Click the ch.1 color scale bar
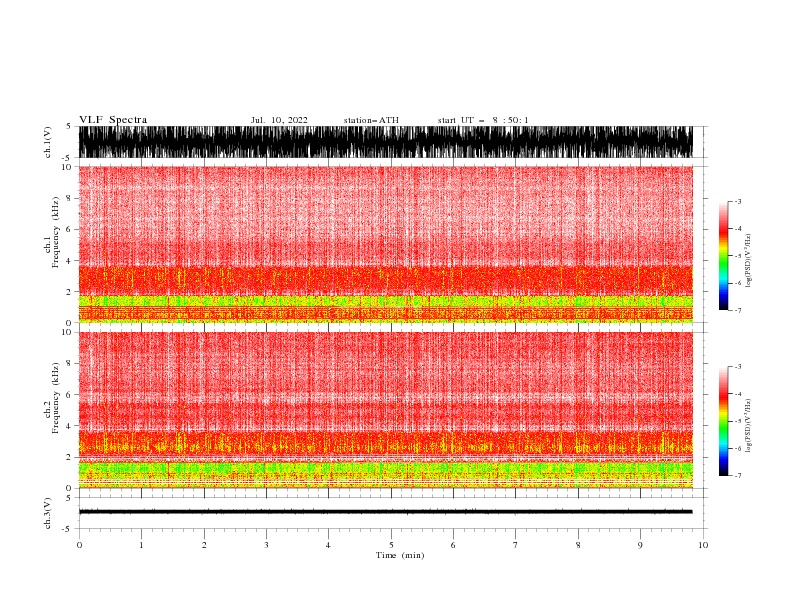 (x=723, y=256)
